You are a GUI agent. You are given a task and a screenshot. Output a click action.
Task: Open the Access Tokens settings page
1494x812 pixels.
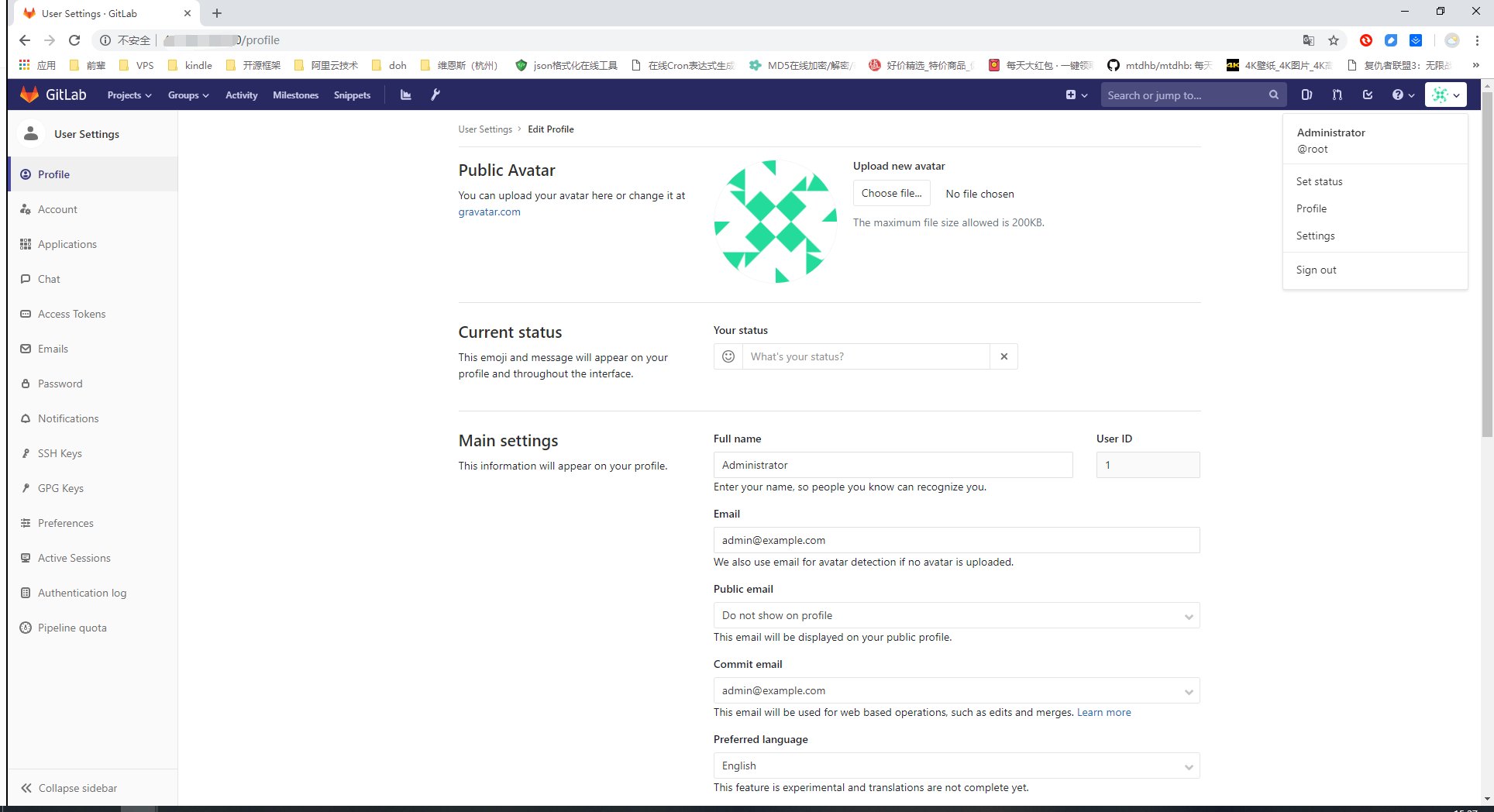[72, 314]
